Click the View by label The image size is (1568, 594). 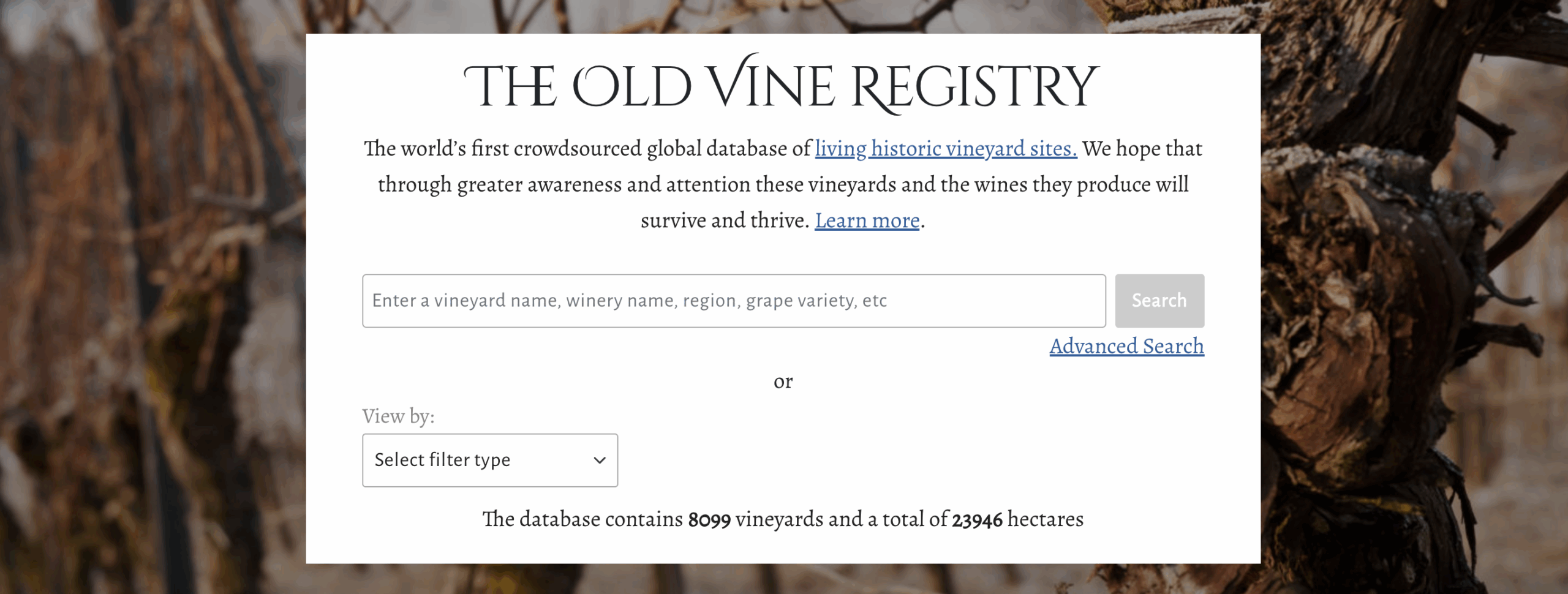[x=398, y=416]
